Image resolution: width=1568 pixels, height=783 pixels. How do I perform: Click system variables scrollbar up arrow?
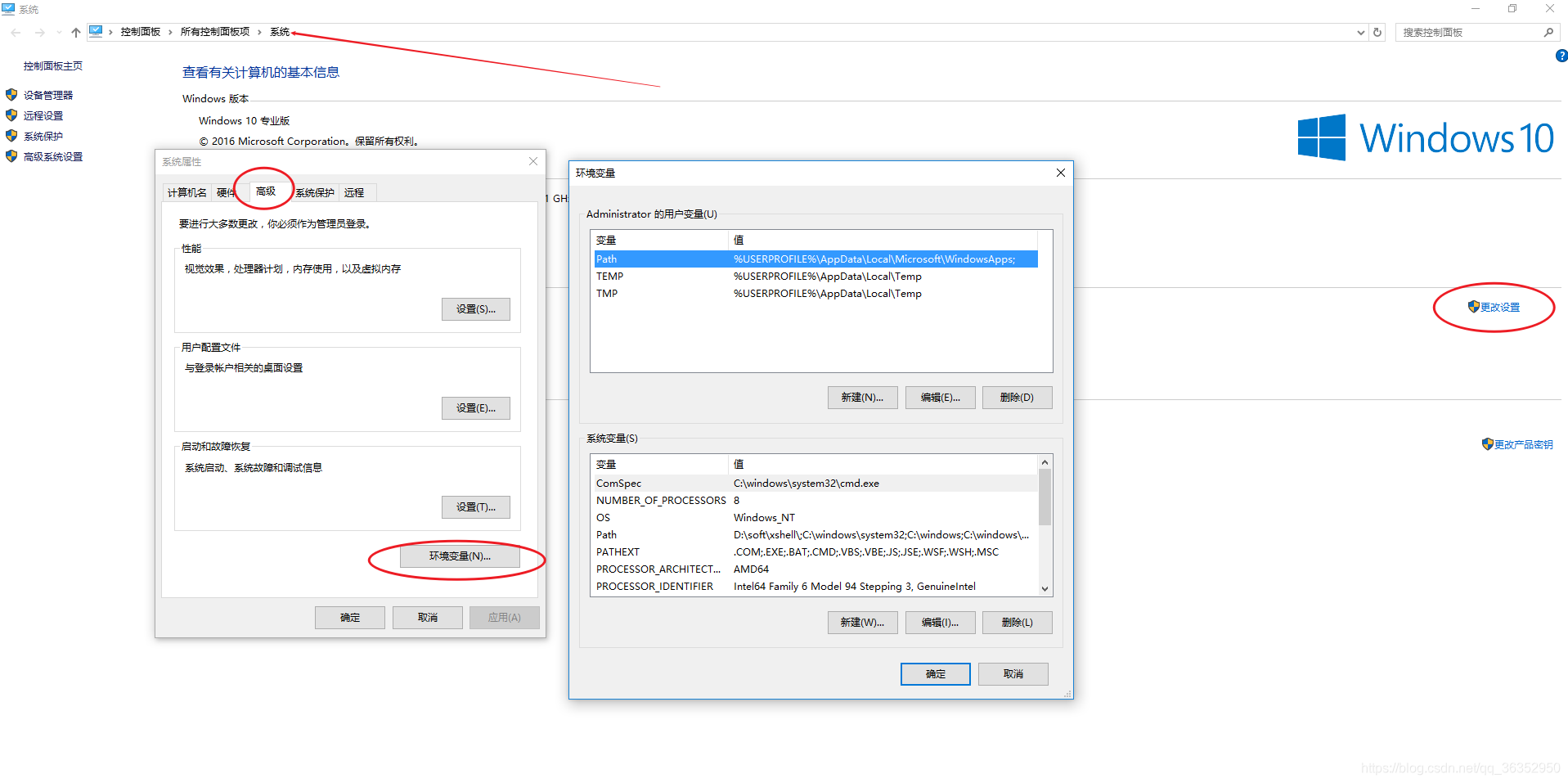point(1045,463)
